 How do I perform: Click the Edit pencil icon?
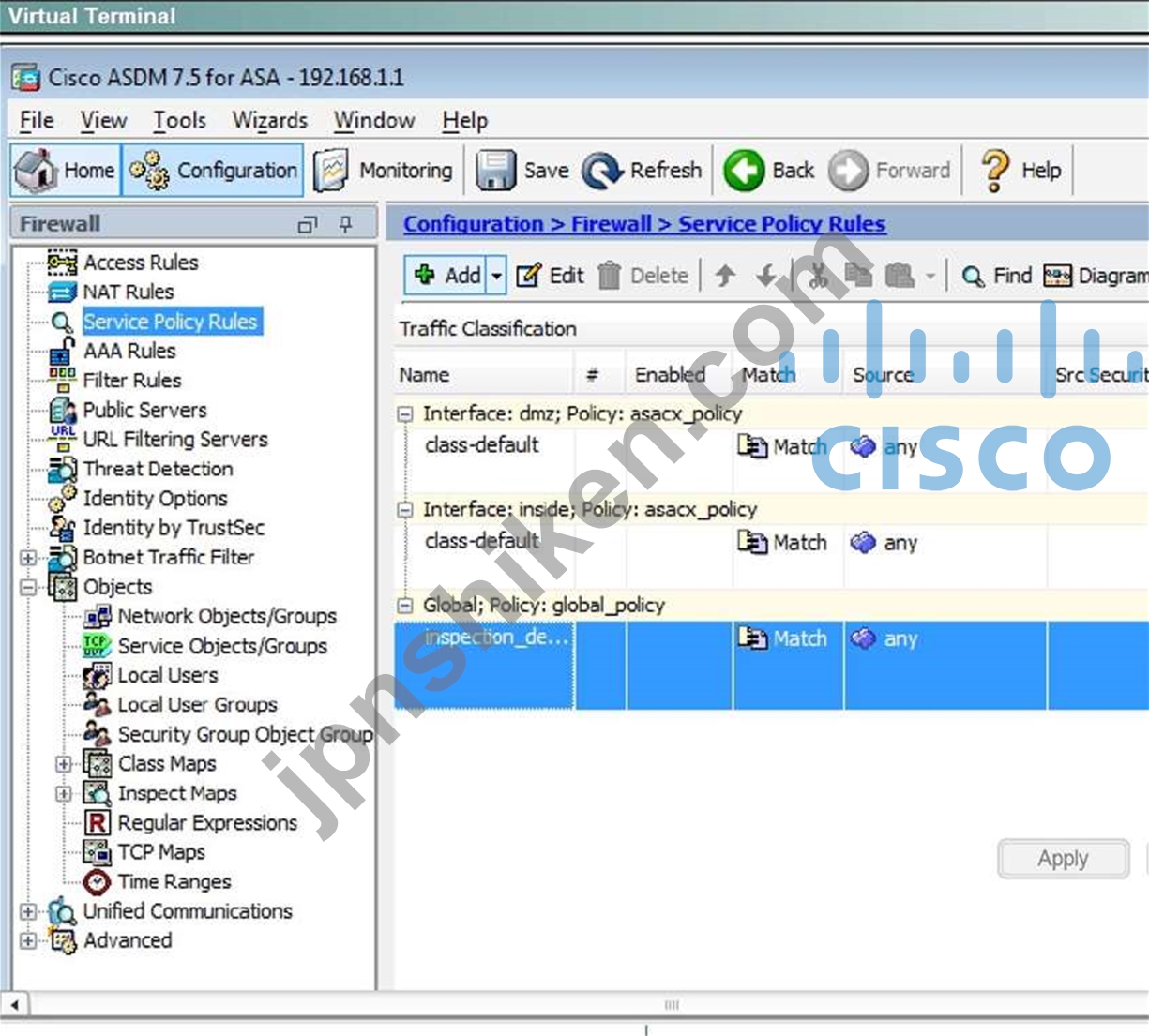point(529,276)
